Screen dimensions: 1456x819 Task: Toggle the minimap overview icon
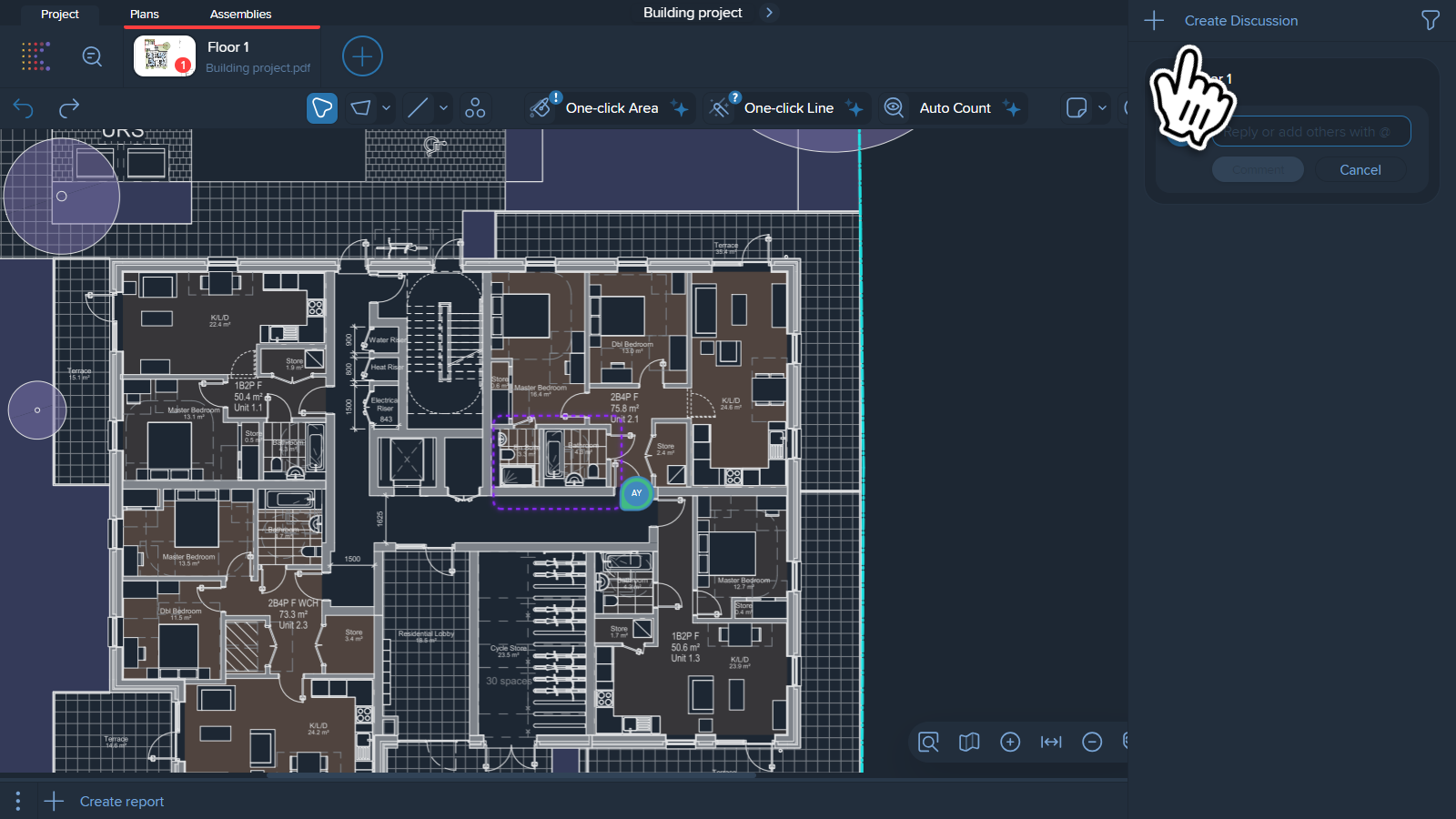pos(969,743)
